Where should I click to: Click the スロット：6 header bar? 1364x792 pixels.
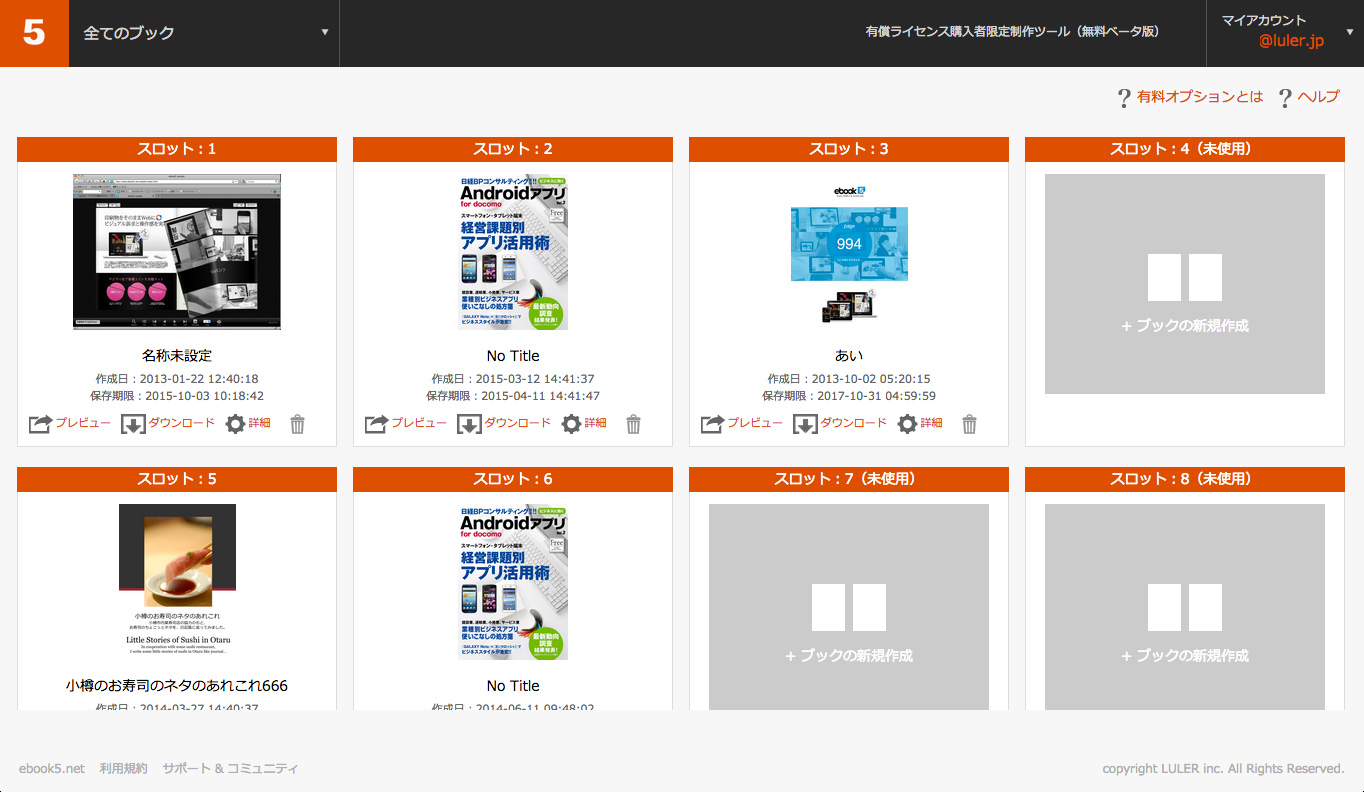(x=513, y=479)
